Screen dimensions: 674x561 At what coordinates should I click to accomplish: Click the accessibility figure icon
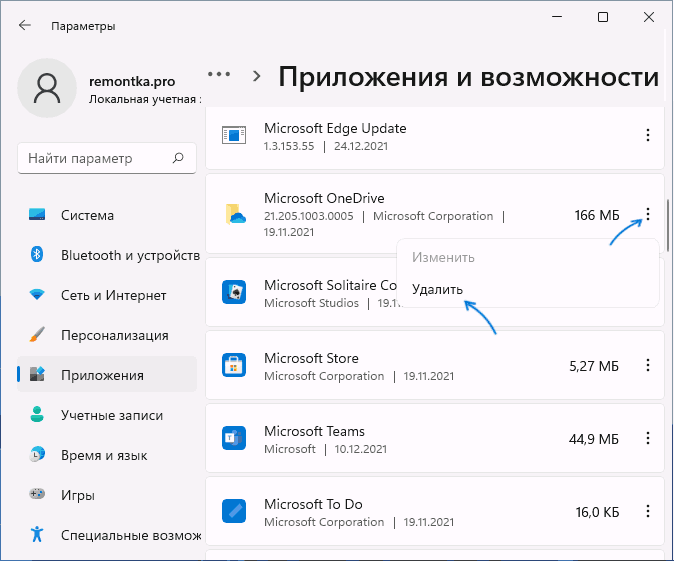coord(37,533)
